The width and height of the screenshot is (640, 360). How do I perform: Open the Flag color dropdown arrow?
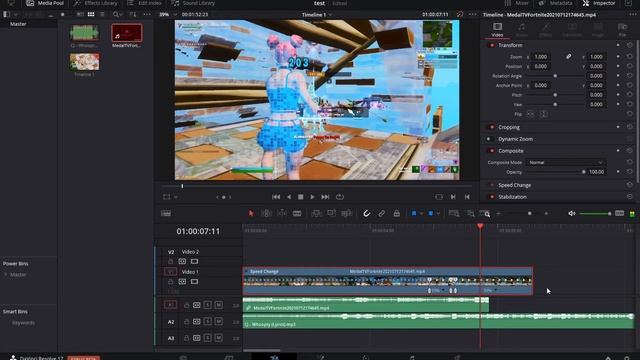point(421,213)
